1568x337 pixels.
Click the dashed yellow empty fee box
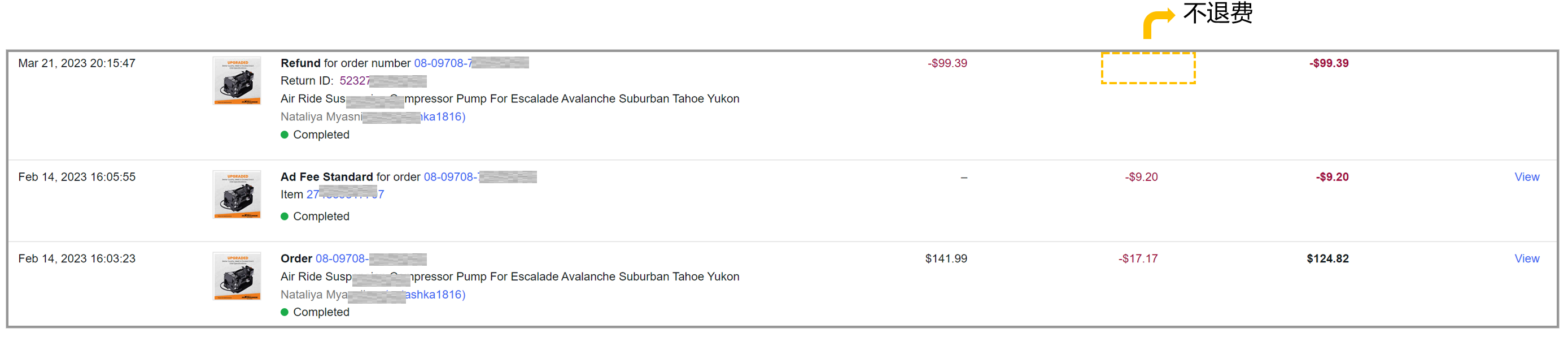[x=1148, y=68]
